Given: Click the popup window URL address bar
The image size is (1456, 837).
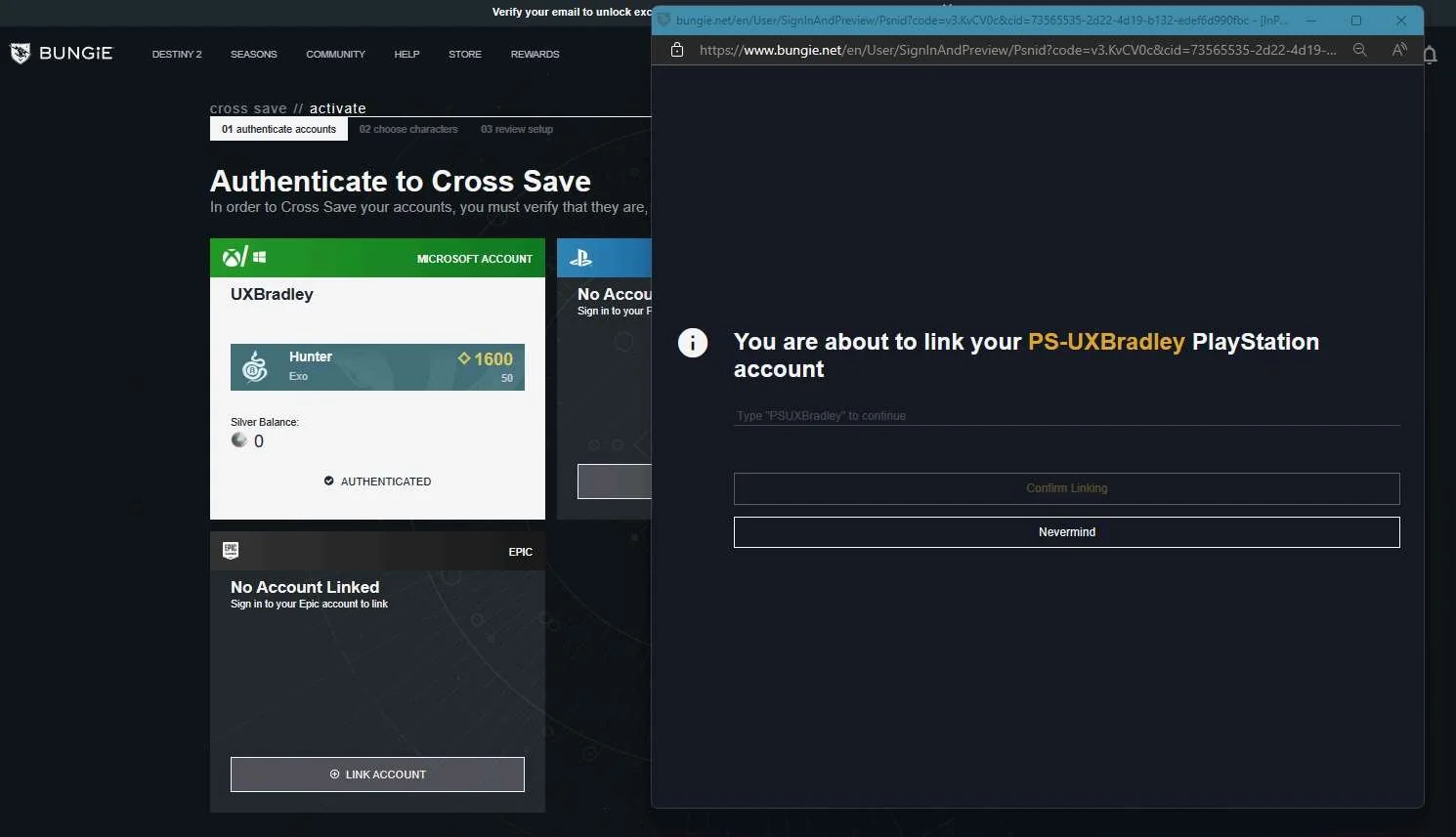Looking at the screenshot, I should (1017, 50).
